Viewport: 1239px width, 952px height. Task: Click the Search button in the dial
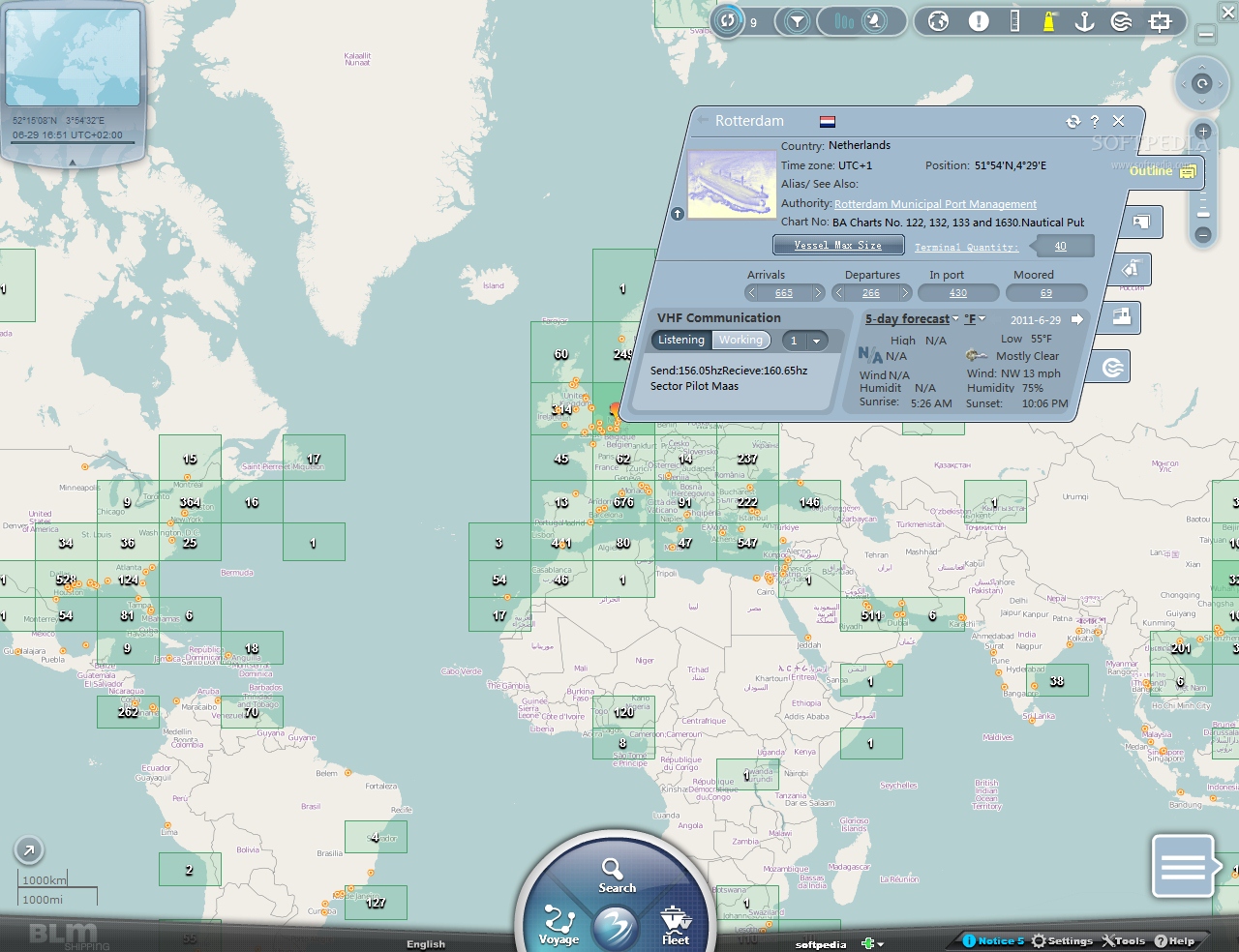[617, 876]
